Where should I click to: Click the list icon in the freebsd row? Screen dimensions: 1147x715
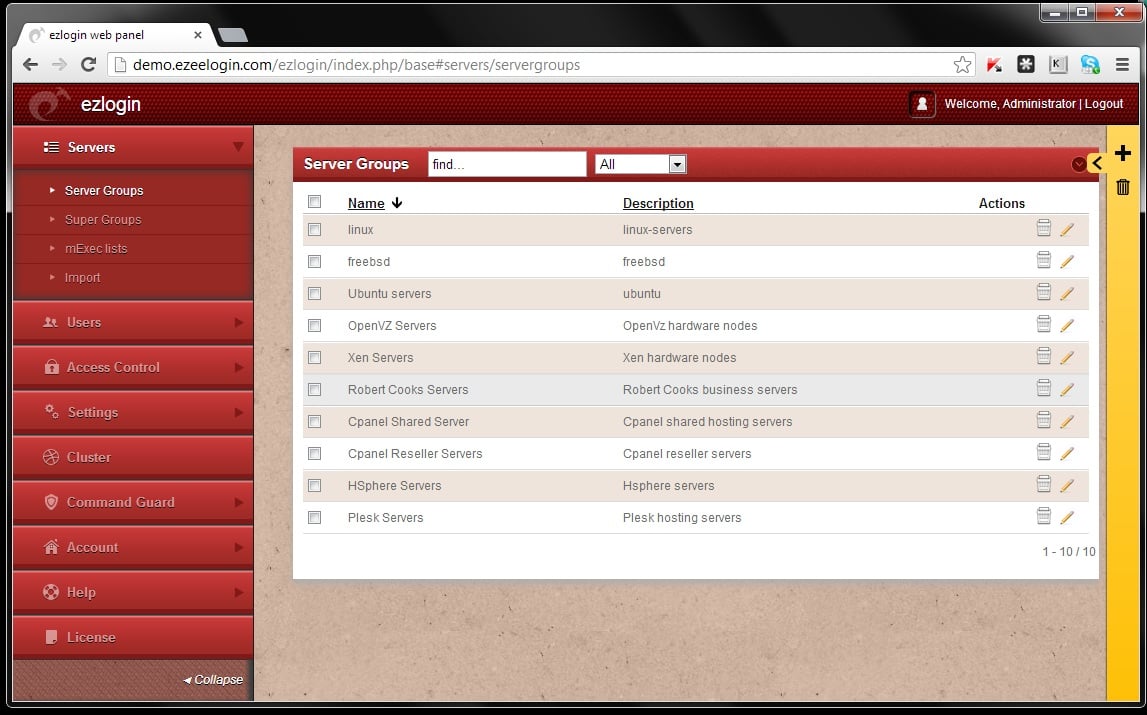pyautogui.click(x=1044, y=261)
